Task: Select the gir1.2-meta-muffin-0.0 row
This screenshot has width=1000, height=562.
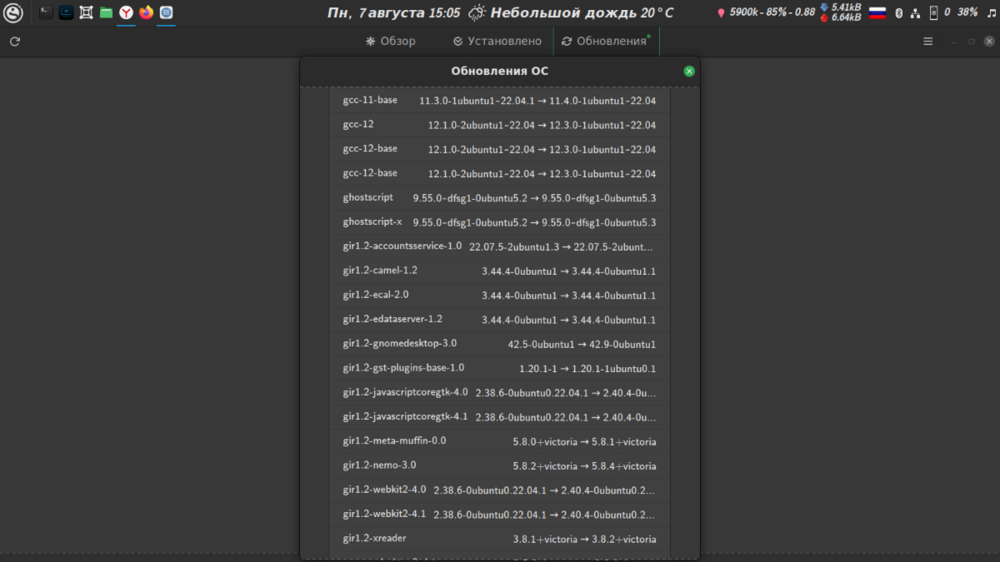Action: coord(499,441)
